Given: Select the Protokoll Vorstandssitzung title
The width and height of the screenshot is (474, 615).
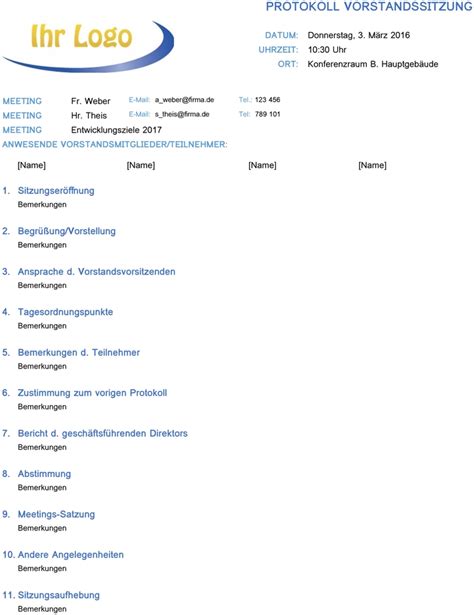Looking at the screenshot, I should pos(369,7).
